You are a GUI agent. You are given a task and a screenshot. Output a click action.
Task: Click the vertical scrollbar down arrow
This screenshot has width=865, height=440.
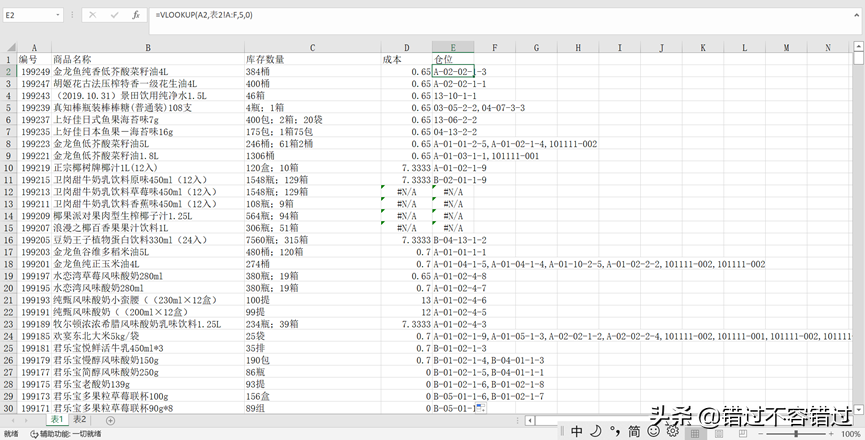tap(858, 409)
